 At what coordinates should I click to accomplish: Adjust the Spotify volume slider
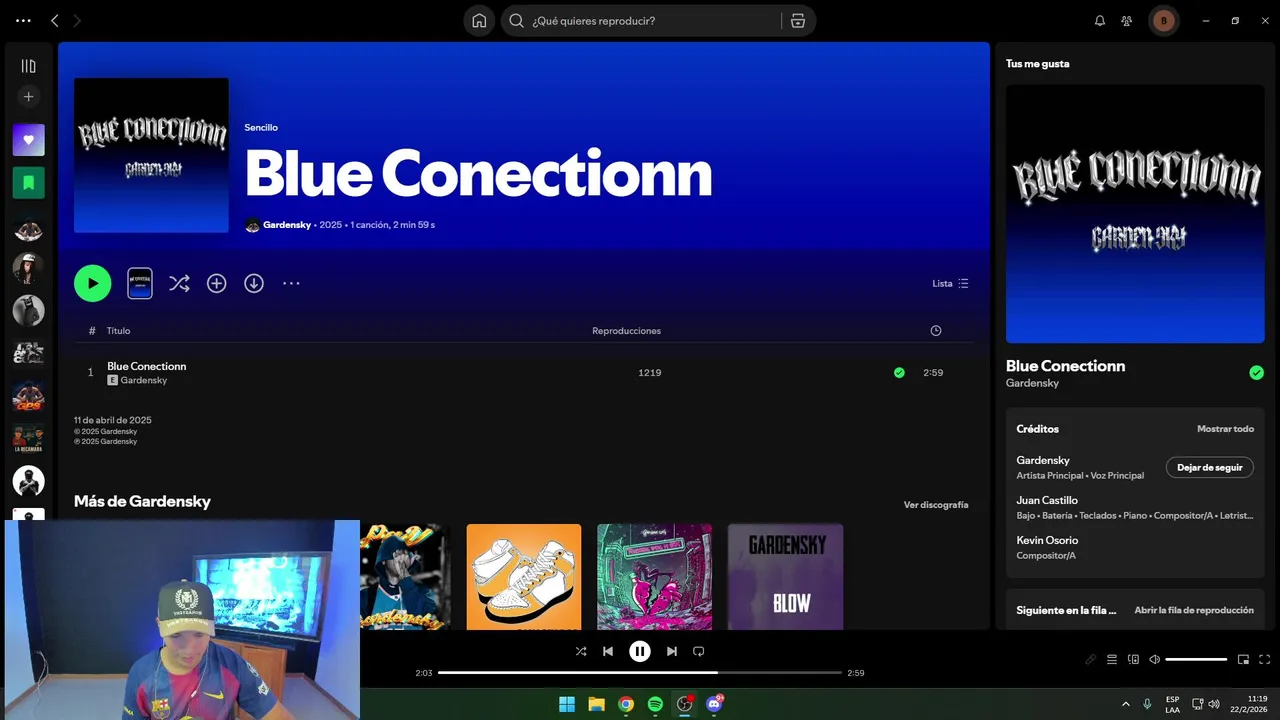pyautogui.click(x=1196, y=659)
